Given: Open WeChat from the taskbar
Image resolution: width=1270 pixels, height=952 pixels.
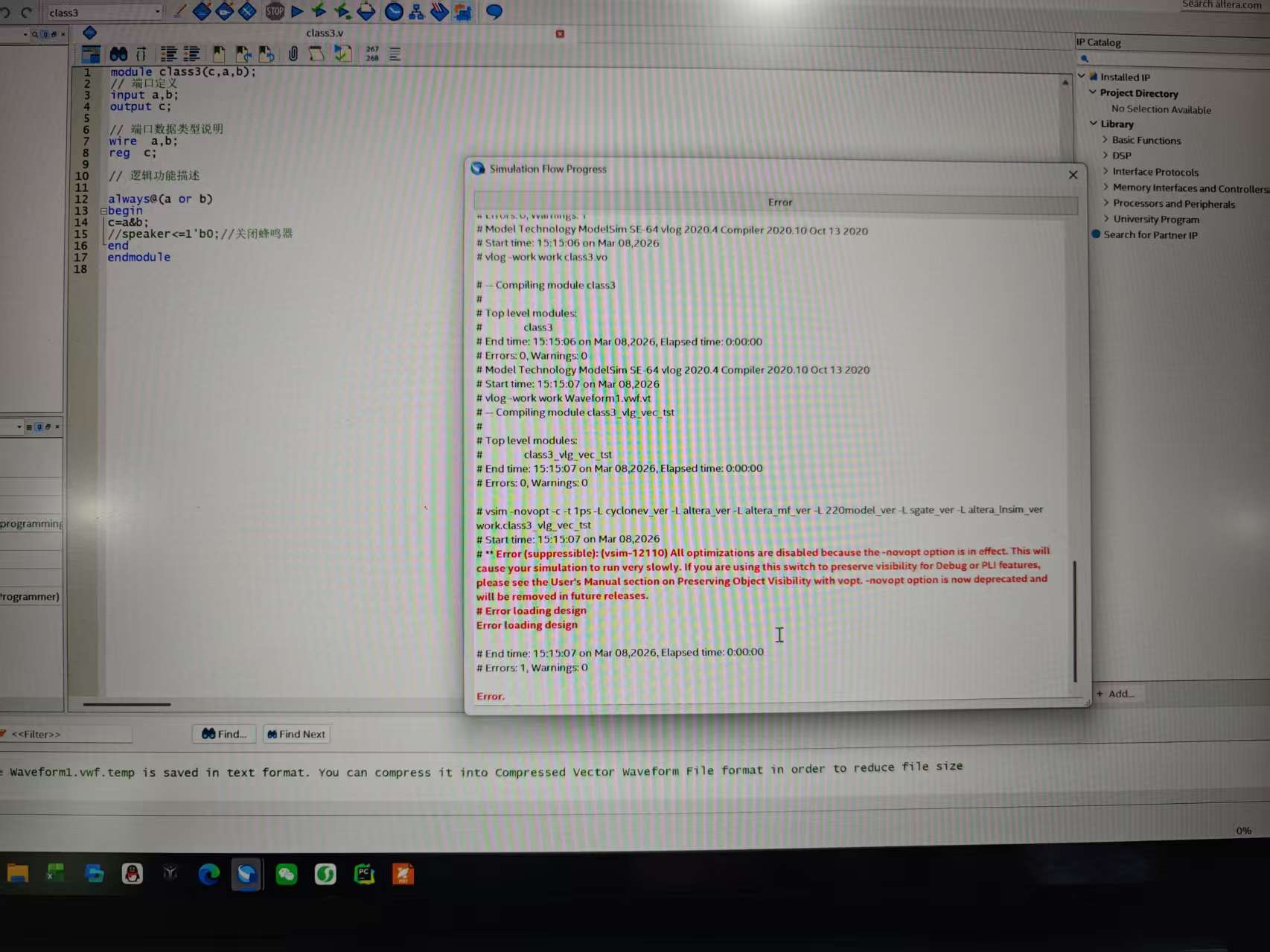Looking at the screenshot, I should [x=287, y=874].
